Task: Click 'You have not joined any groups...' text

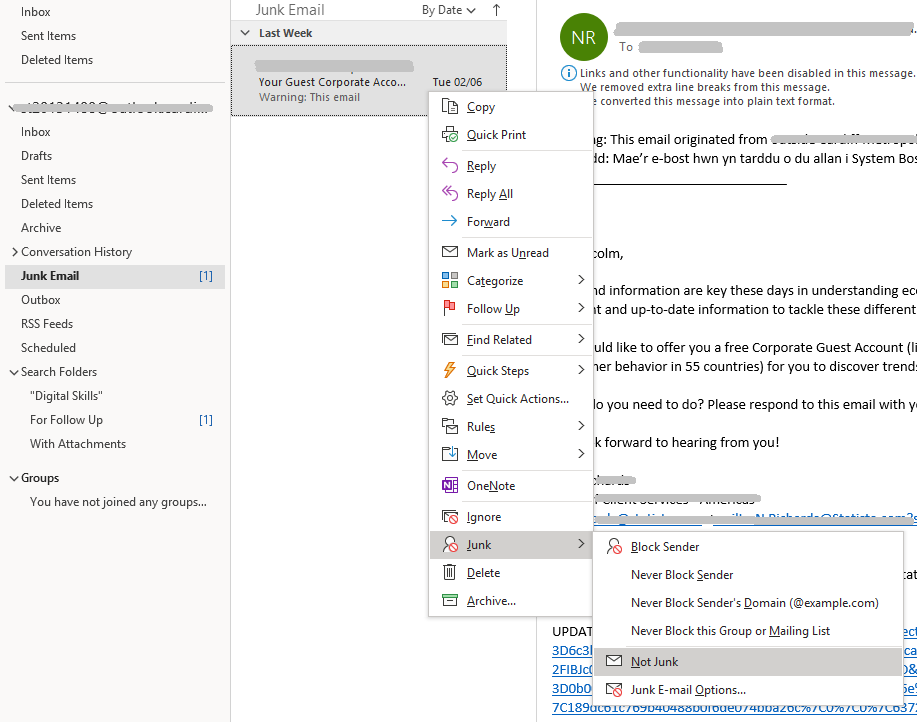Action: (x=118, y=502)
